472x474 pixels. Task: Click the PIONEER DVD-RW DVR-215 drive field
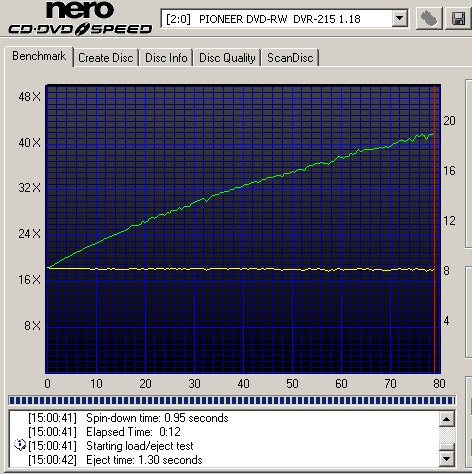[x=284, y=19]
